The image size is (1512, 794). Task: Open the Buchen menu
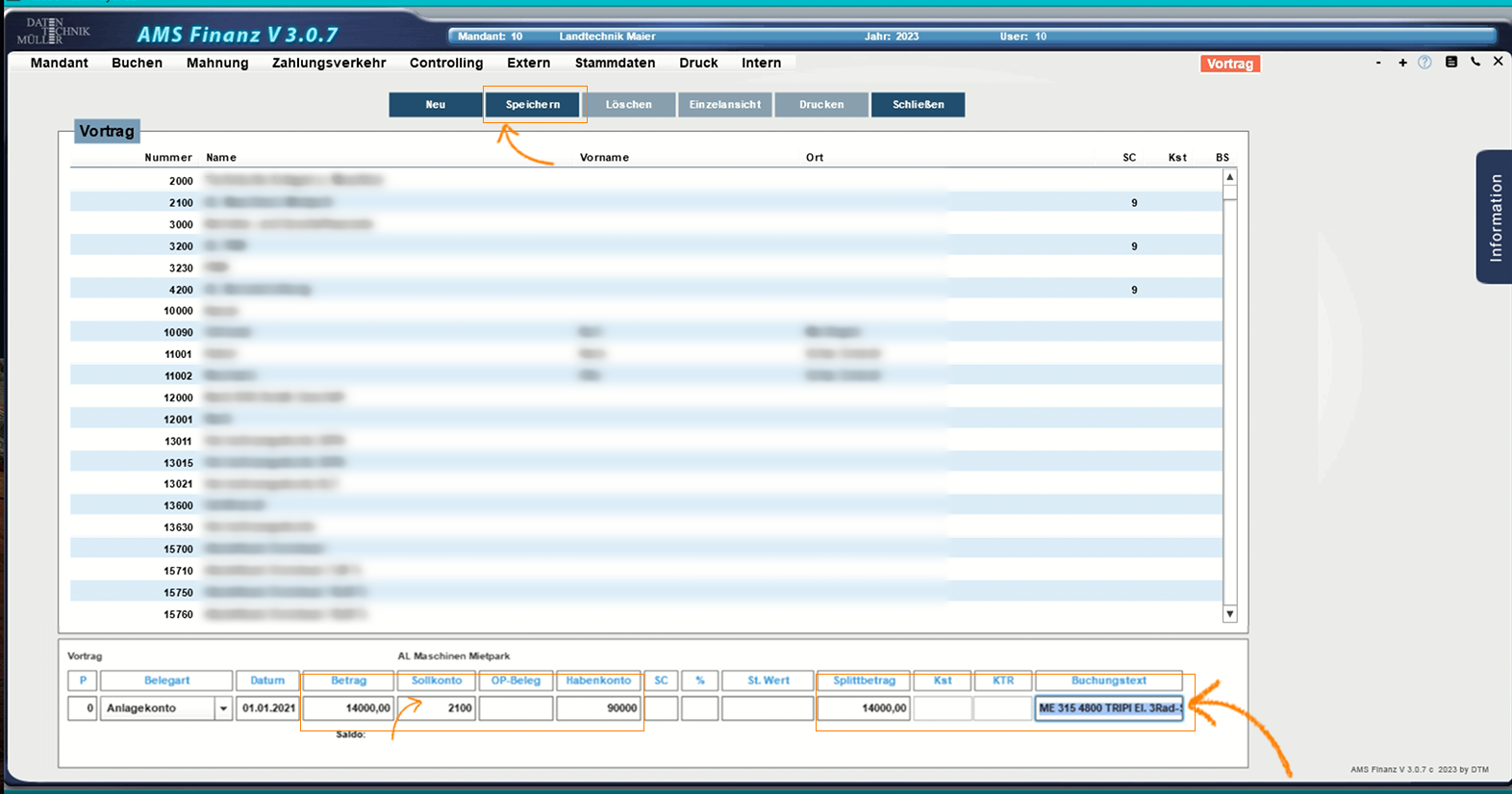[x=137, y=63]
